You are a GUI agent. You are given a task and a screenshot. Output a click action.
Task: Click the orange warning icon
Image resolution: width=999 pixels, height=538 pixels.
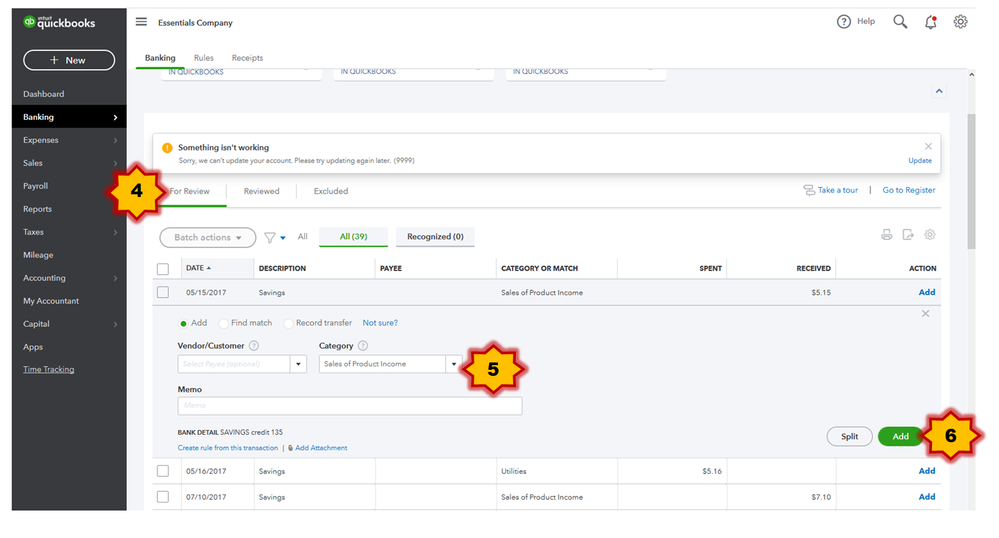pos(167,148)
